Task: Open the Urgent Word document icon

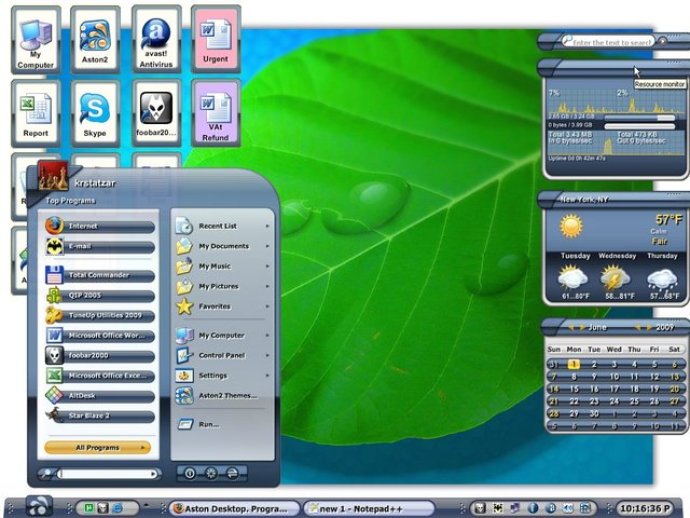Action: [216, 40]
